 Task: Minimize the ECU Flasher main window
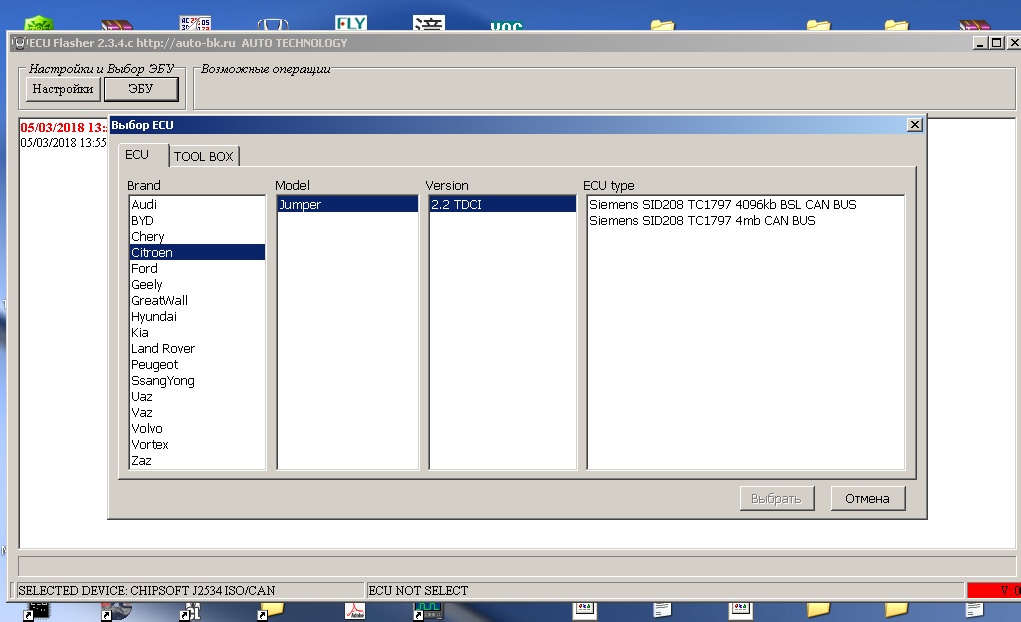pyautogui.click(x=980, y=43)
